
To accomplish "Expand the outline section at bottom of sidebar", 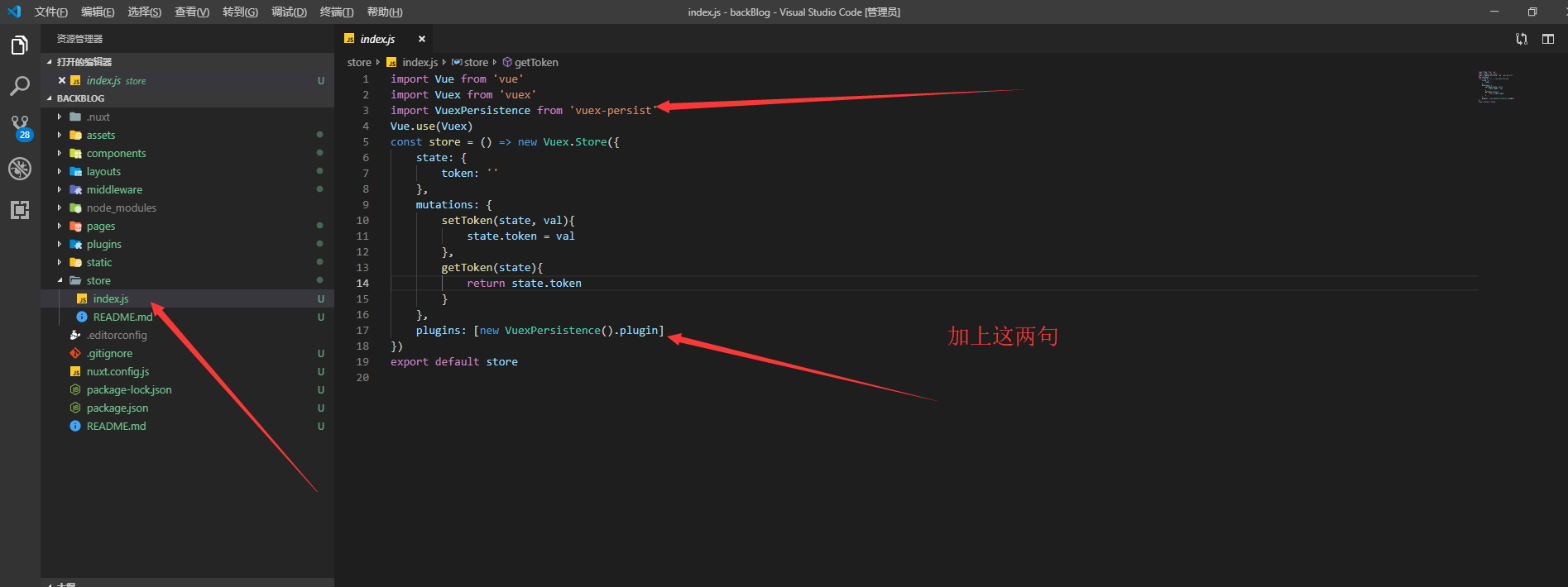I will click(50, 584).
